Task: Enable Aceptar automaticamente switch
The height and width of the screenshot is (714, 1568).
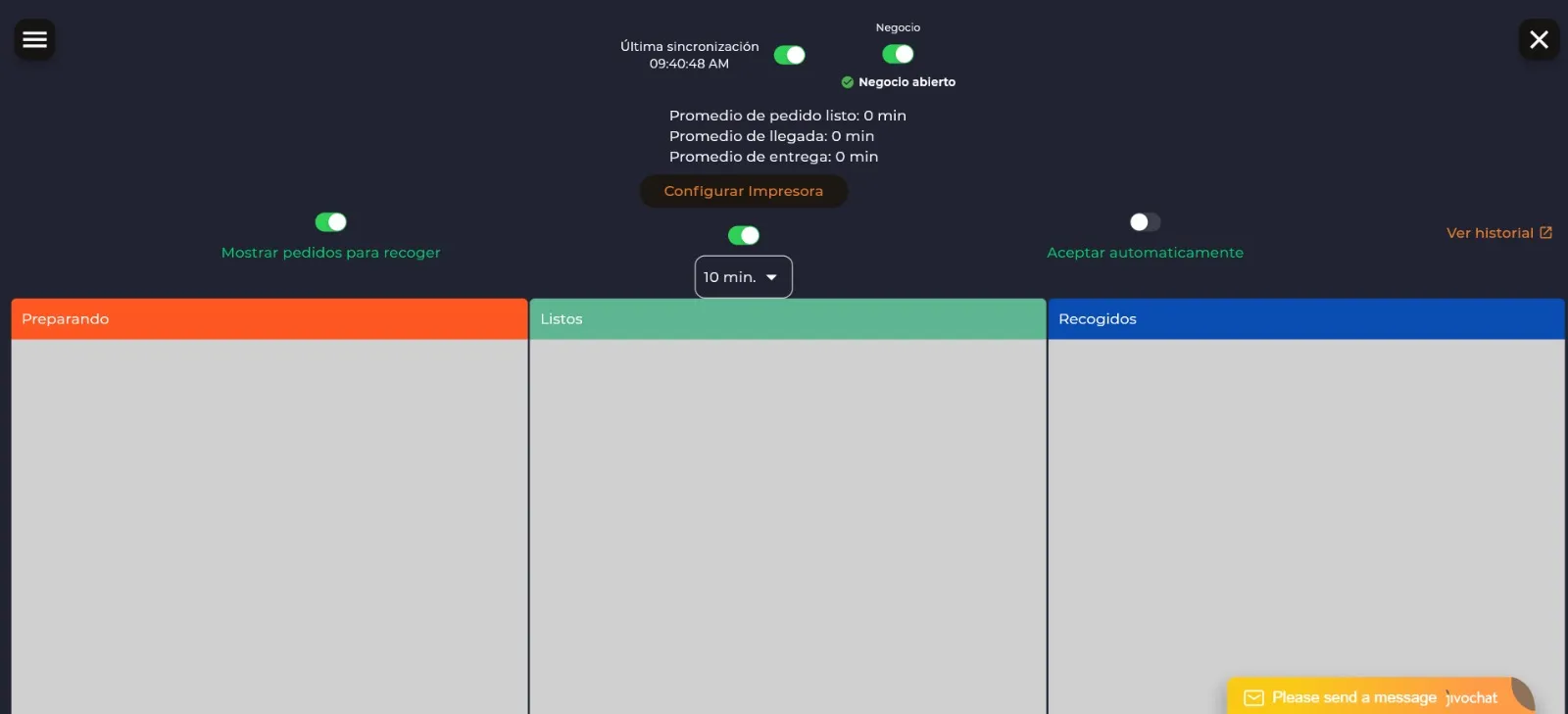Action: [1145, 222]
